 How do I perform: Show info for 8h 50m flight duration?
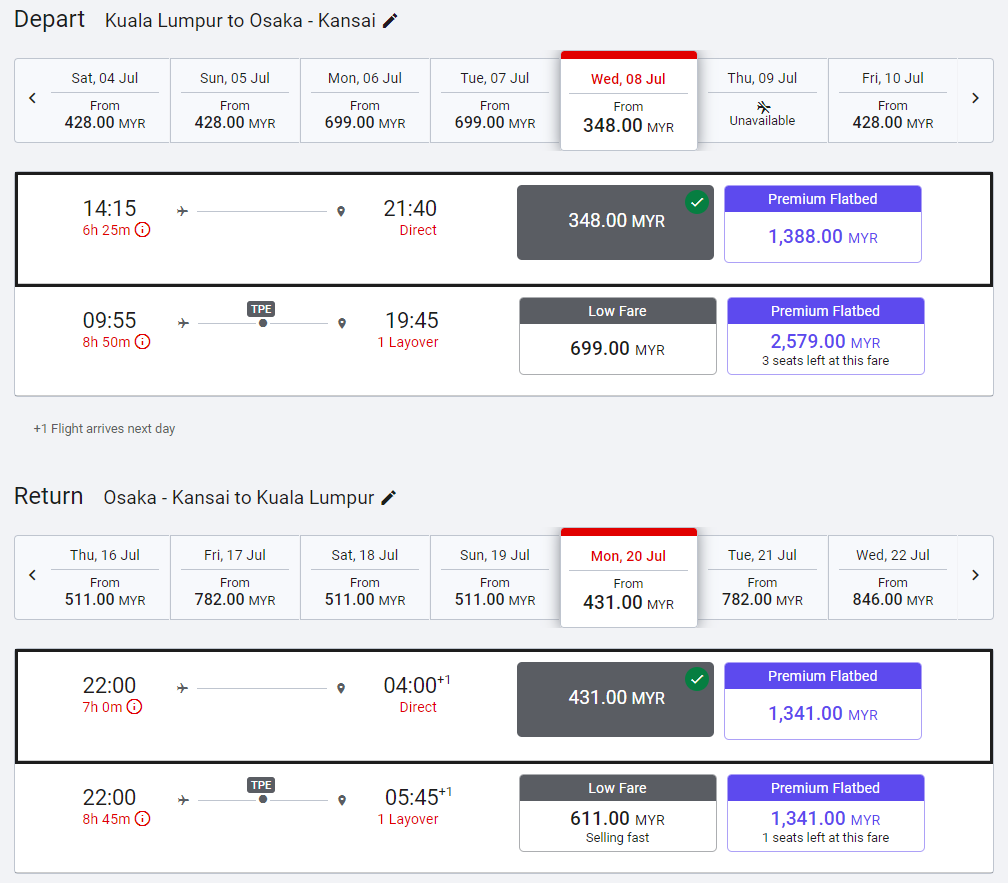coord(142,342)
